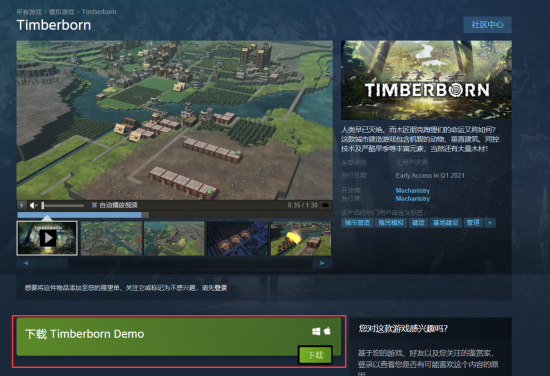
Task: Go to All Games breadcrumb
Action: point(29,12)
